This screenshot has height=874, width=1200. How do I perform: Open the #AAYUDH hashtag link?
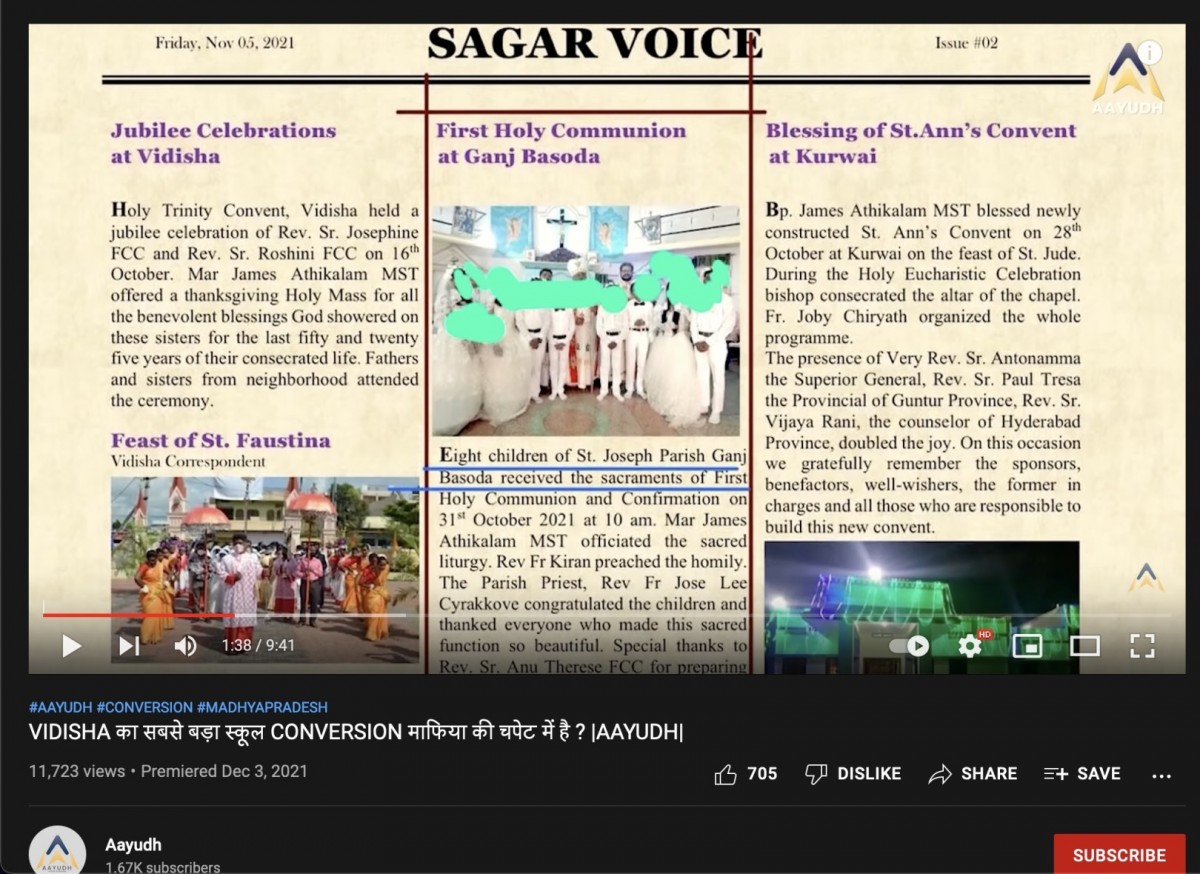coord(59,707)
